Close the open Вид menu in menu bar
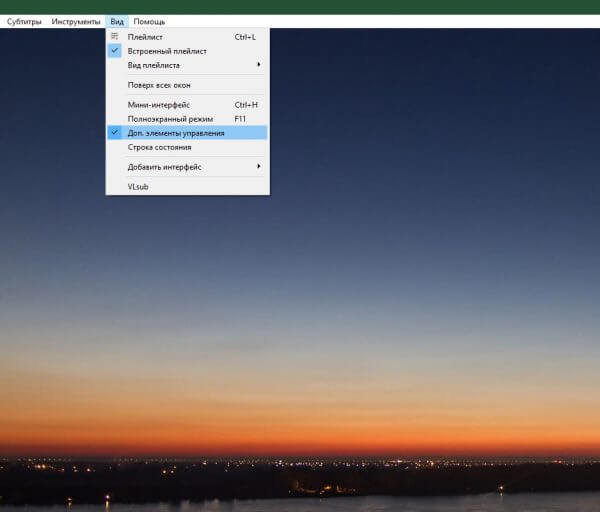 click(117, 21)
